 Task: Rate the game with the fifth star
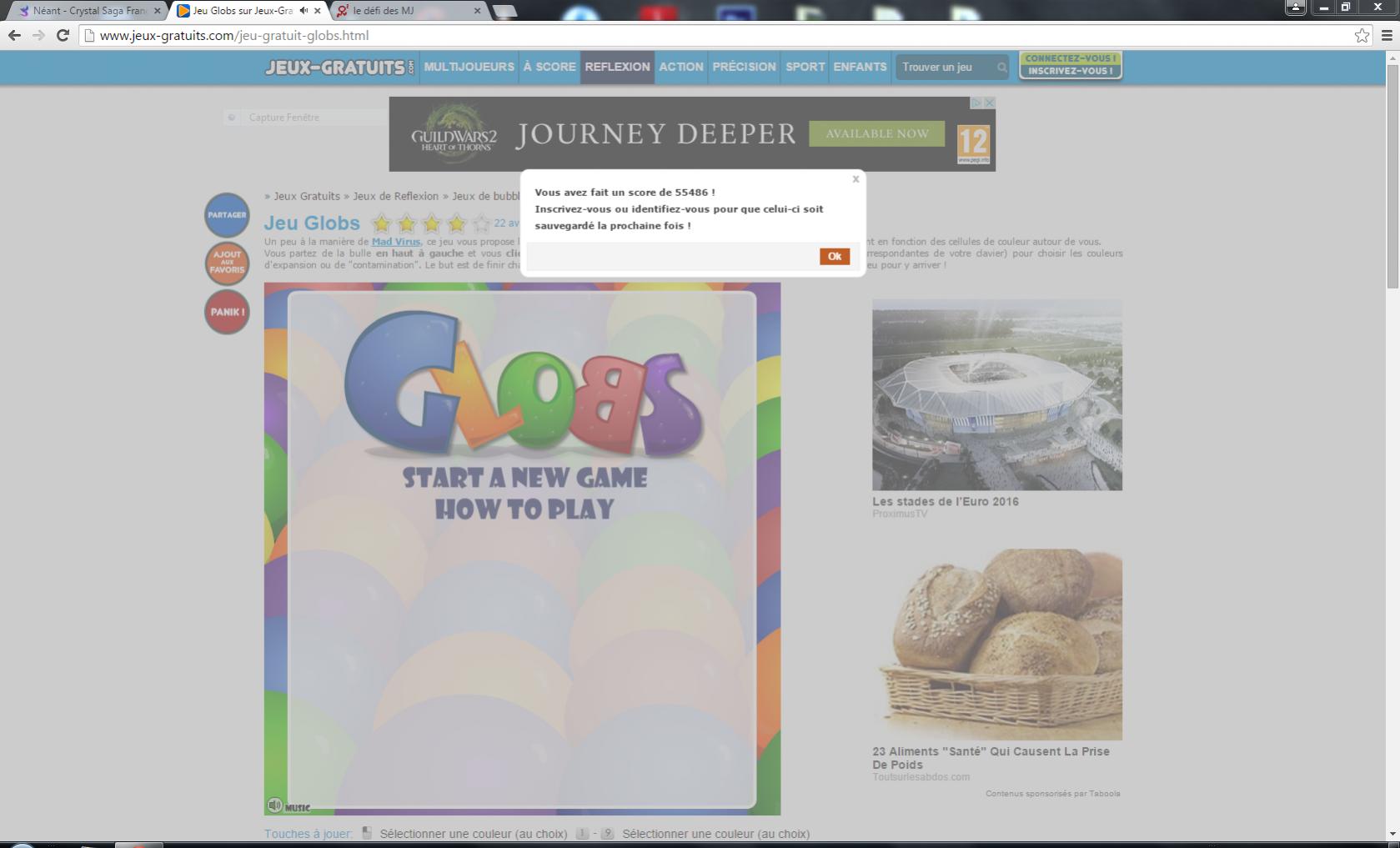(481, 223)
